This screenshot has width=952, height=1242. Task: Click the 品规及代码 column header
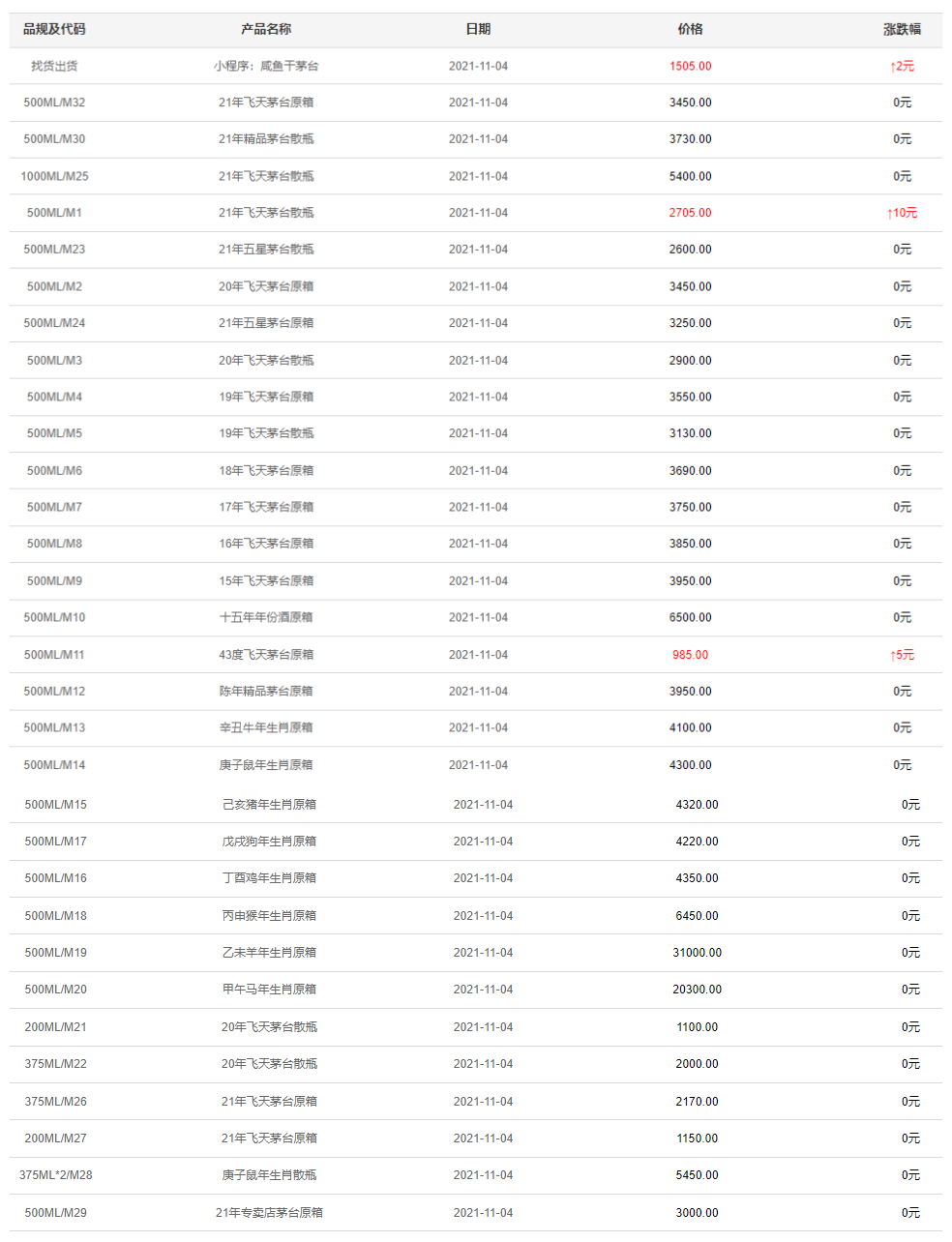[54, 29]
